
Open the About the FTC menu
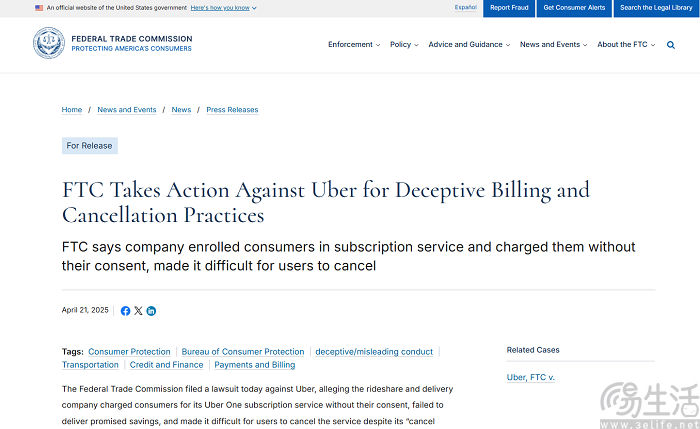(626, 45)
